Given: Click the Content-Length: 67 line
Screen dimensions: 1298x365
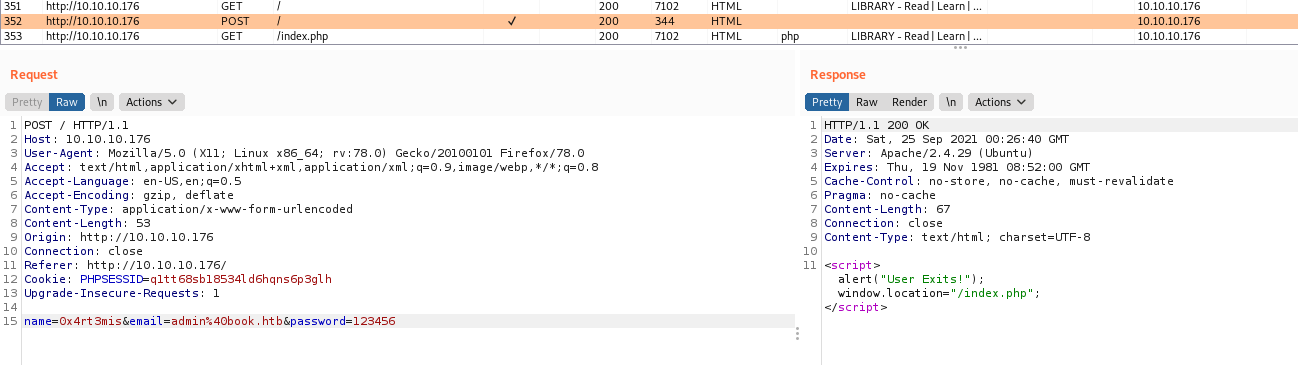Looking at the screenshot, I should [887, 209].
